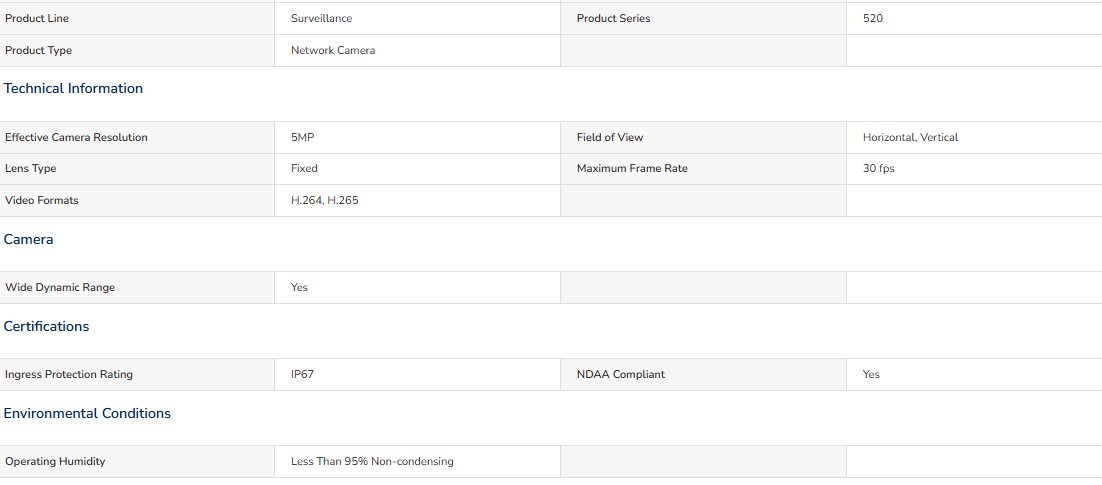
Task: Select the Environmental Conditions heading
Action: tap(87, 413)
